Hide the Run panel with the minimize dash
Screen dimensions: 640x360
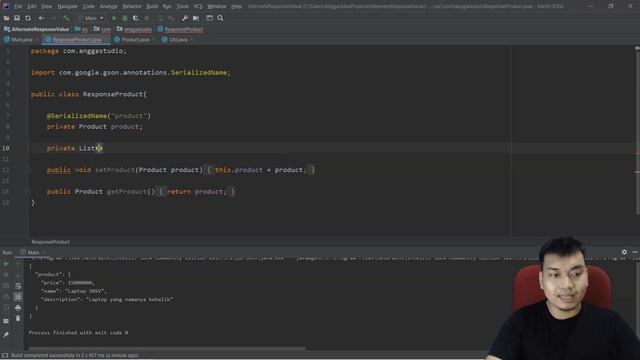tap(635, 252)
